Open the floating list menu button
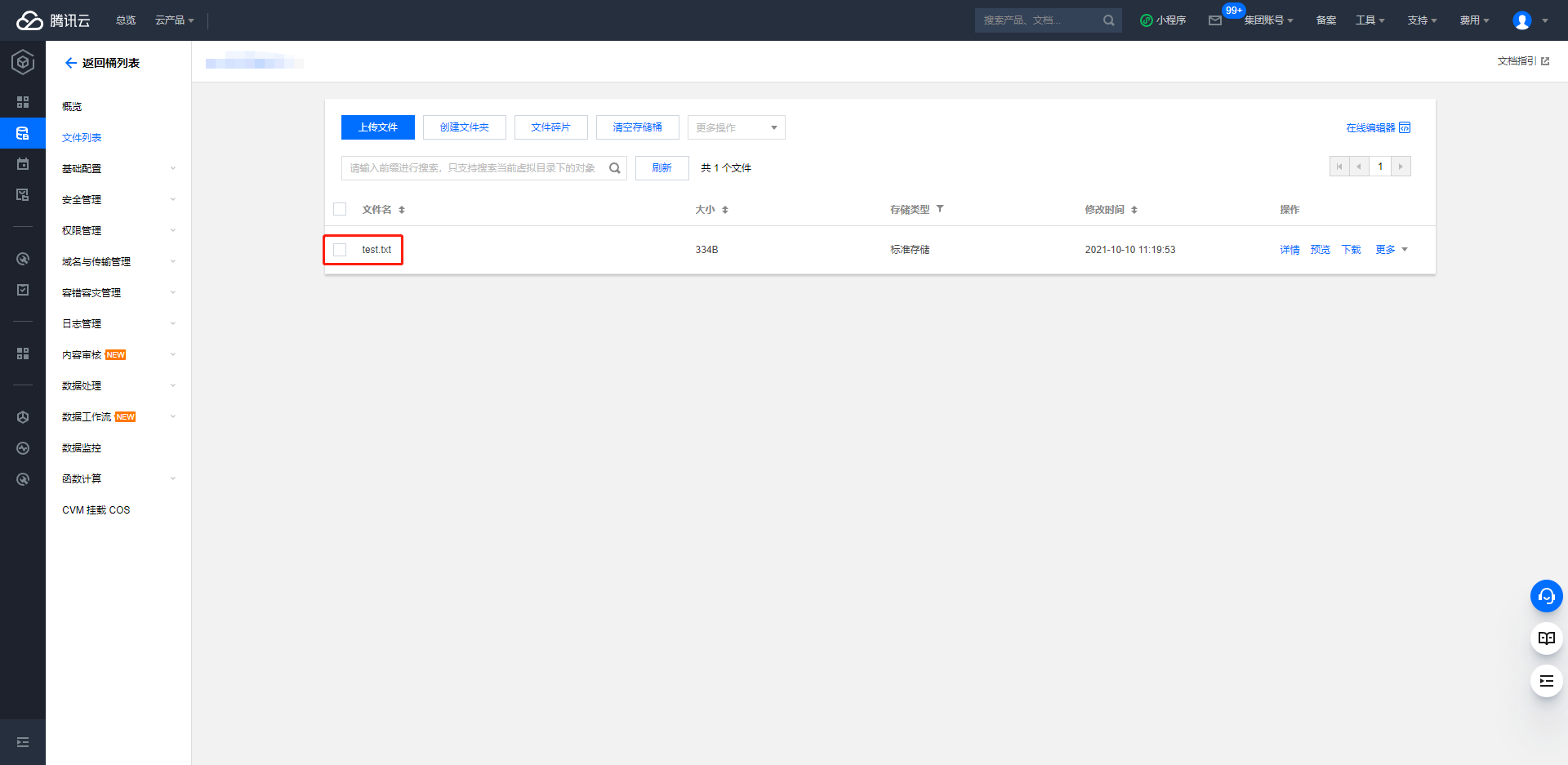Screen dimensions: 1568x765 pos(1547,681)
